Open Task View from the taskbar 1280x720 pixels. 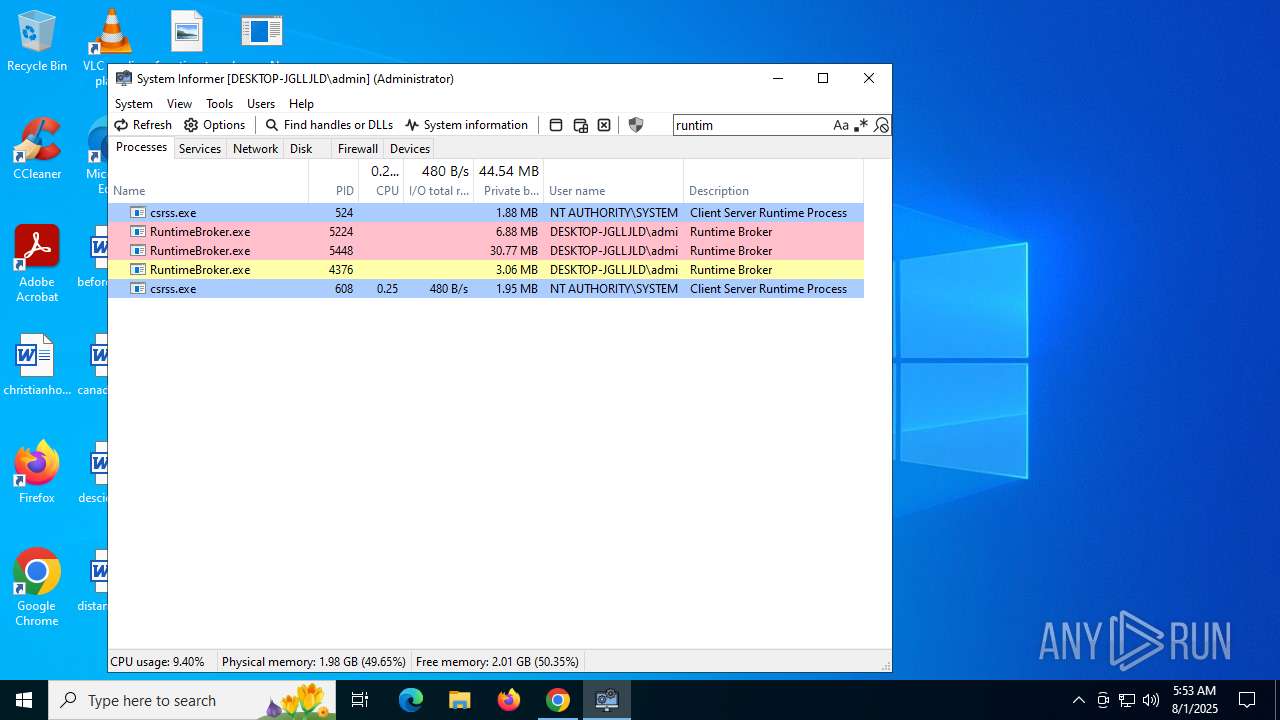361,700
